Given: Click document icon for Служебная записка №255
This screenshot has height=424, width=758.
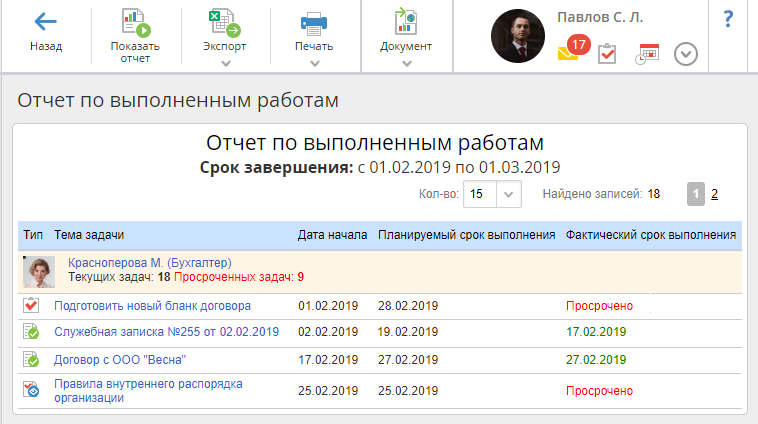Looking at the screenshot, I should pyautogui.click(x=31, y=332).
